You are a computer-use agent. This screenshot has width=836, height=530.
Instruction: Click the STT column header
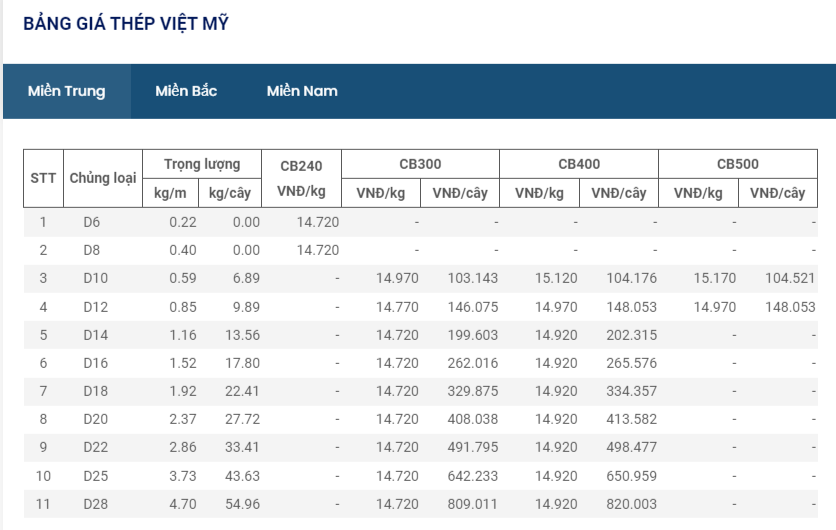(x=43, y=178)
